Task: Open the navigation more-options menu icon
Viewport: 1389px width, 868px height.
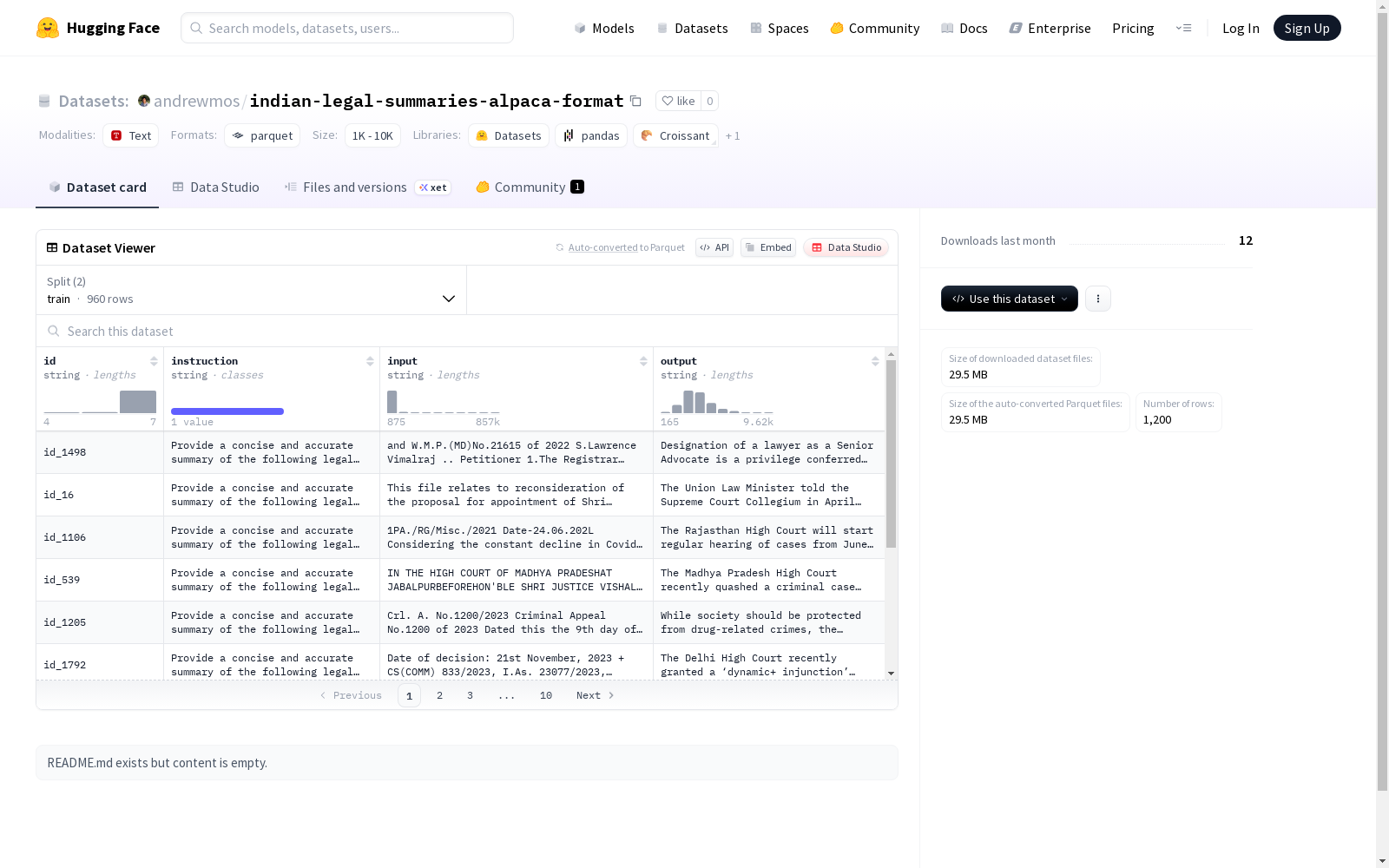Action: pos(1183,28)
